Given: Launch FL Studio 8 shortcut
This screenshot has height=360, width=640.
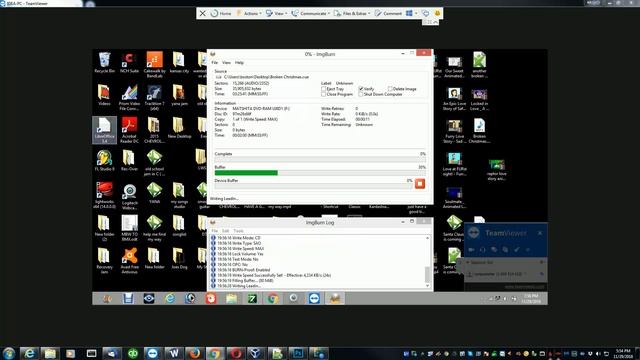Looking at the screenshot, I should coord(104,160).
